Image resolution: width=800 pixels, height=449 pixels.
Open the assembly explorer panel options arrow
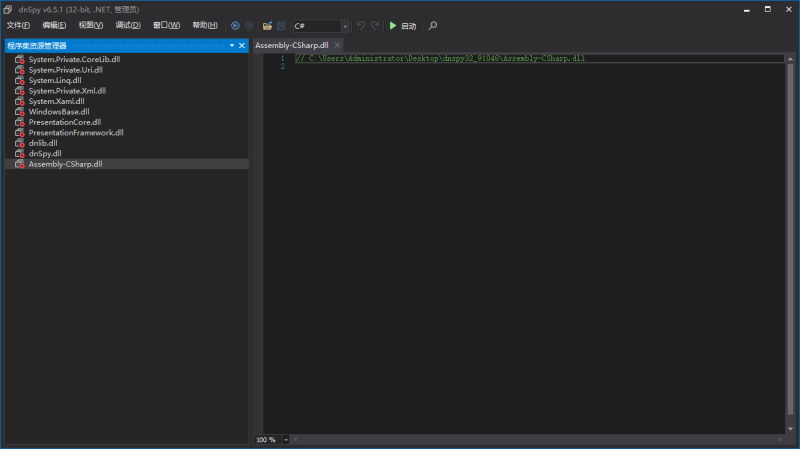pyautogui.click(x=232, y=46)
